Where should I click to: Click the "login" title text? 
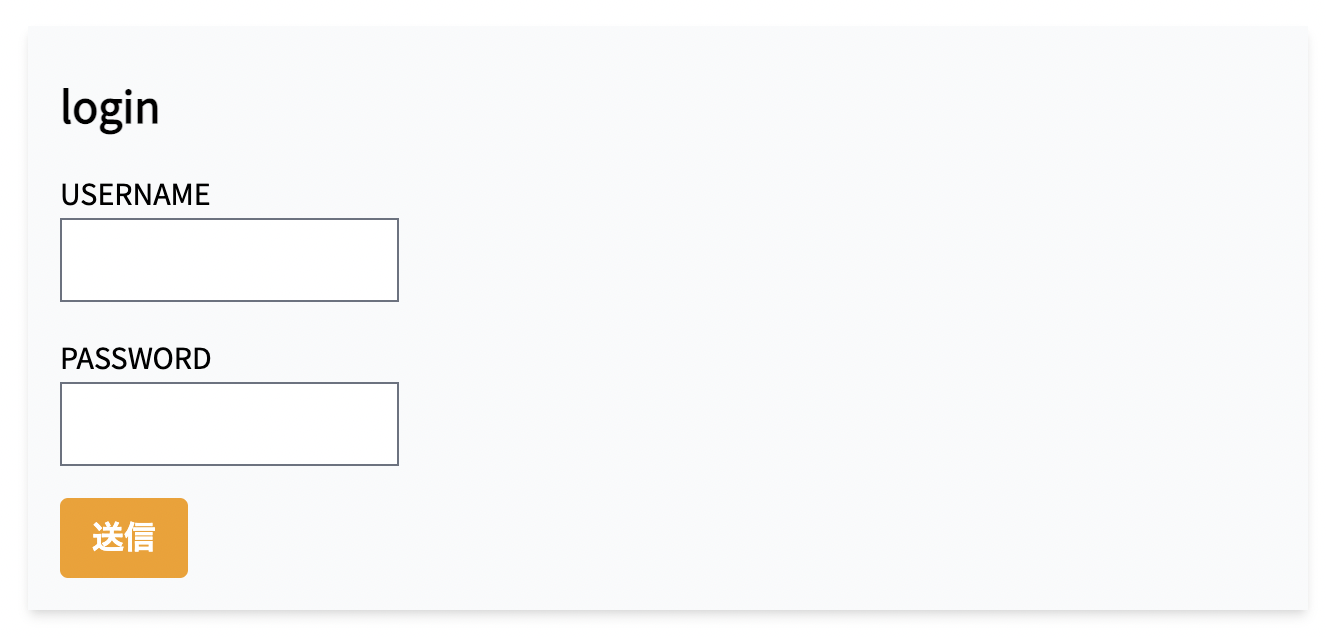point(110,108)
